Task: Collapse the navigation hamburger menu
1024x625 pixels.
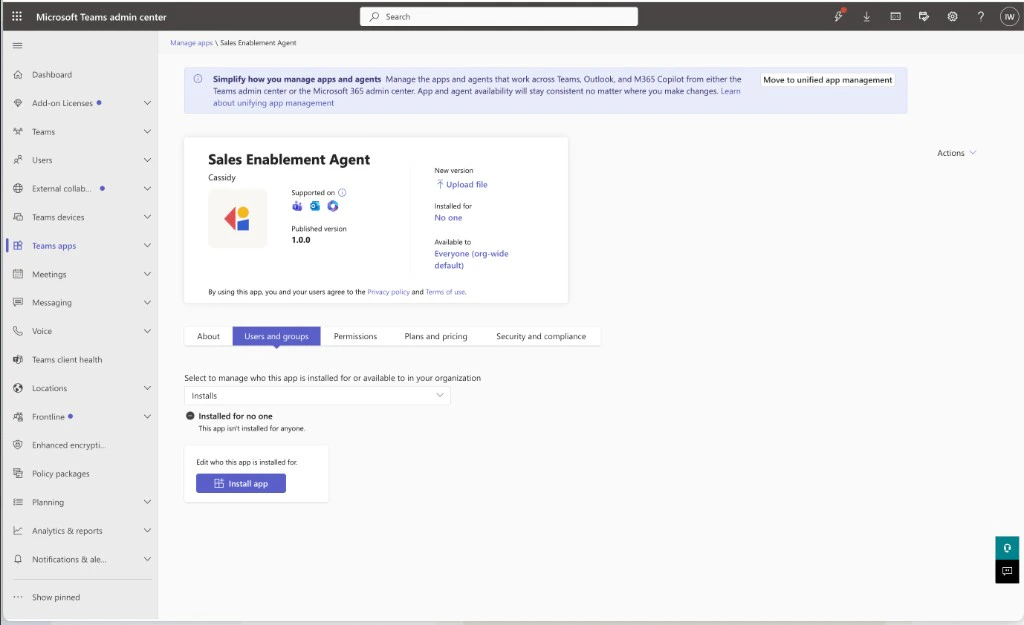Action: coord(18,45)
